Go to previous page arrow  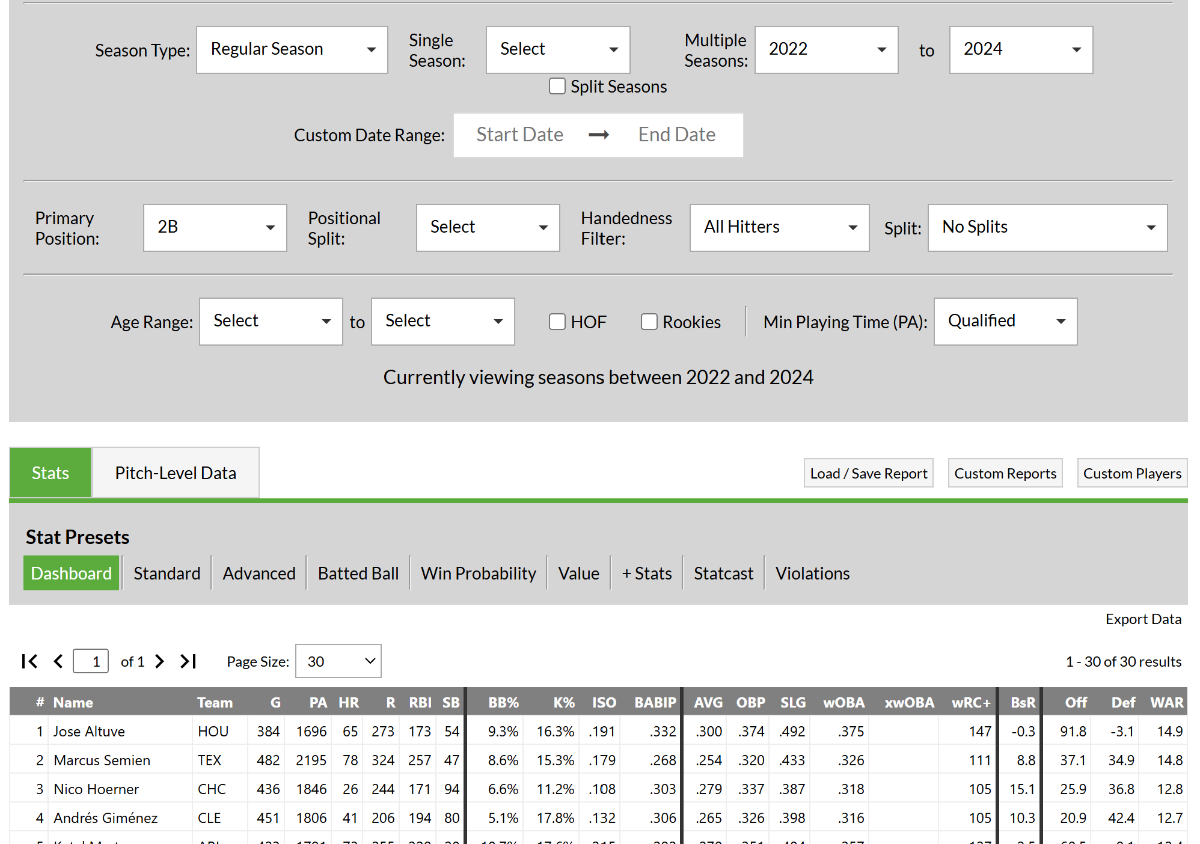coord(58,661)
